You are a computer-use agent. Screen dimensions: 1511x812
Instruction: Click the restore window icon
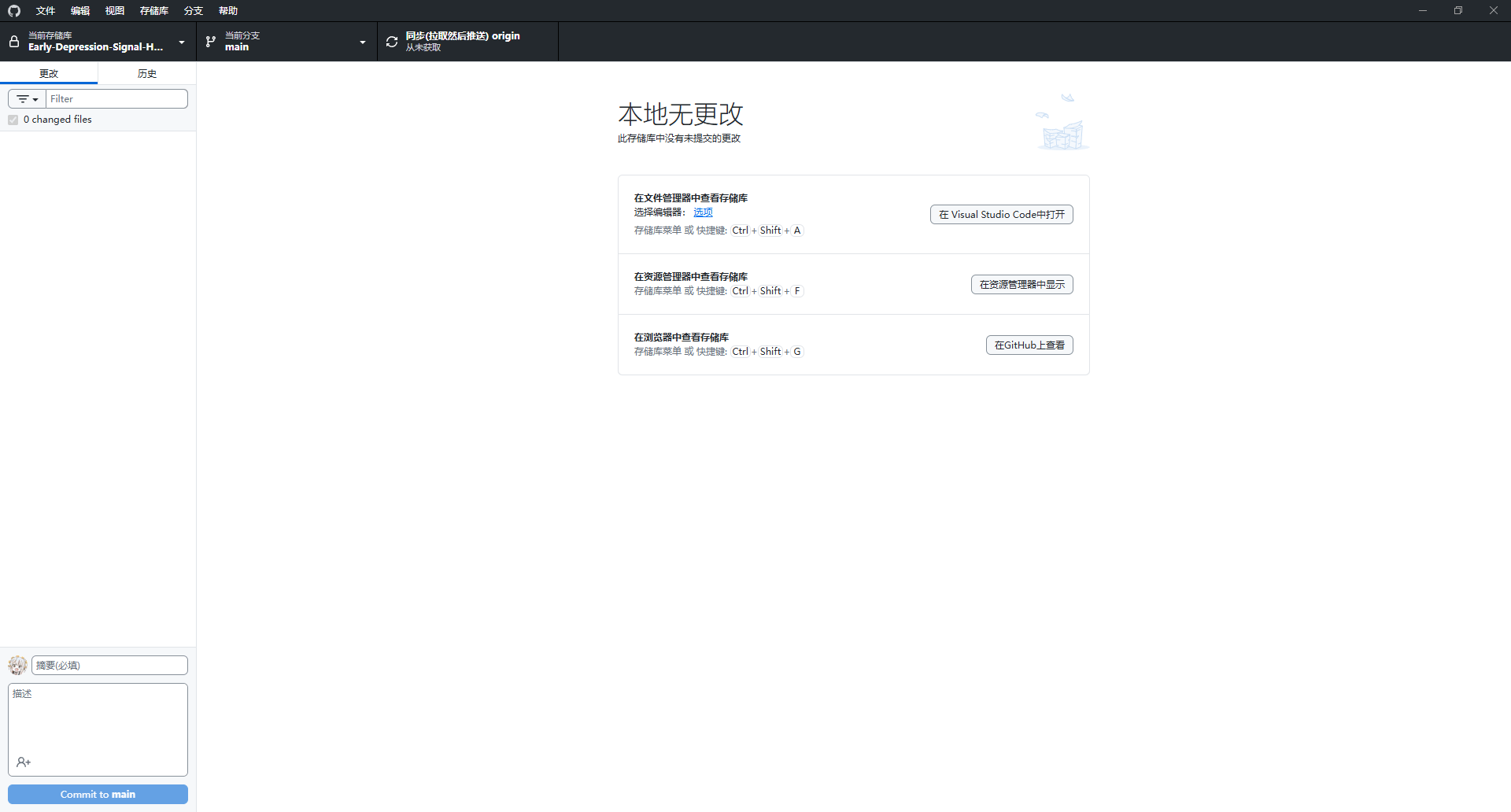(1457, 11)
